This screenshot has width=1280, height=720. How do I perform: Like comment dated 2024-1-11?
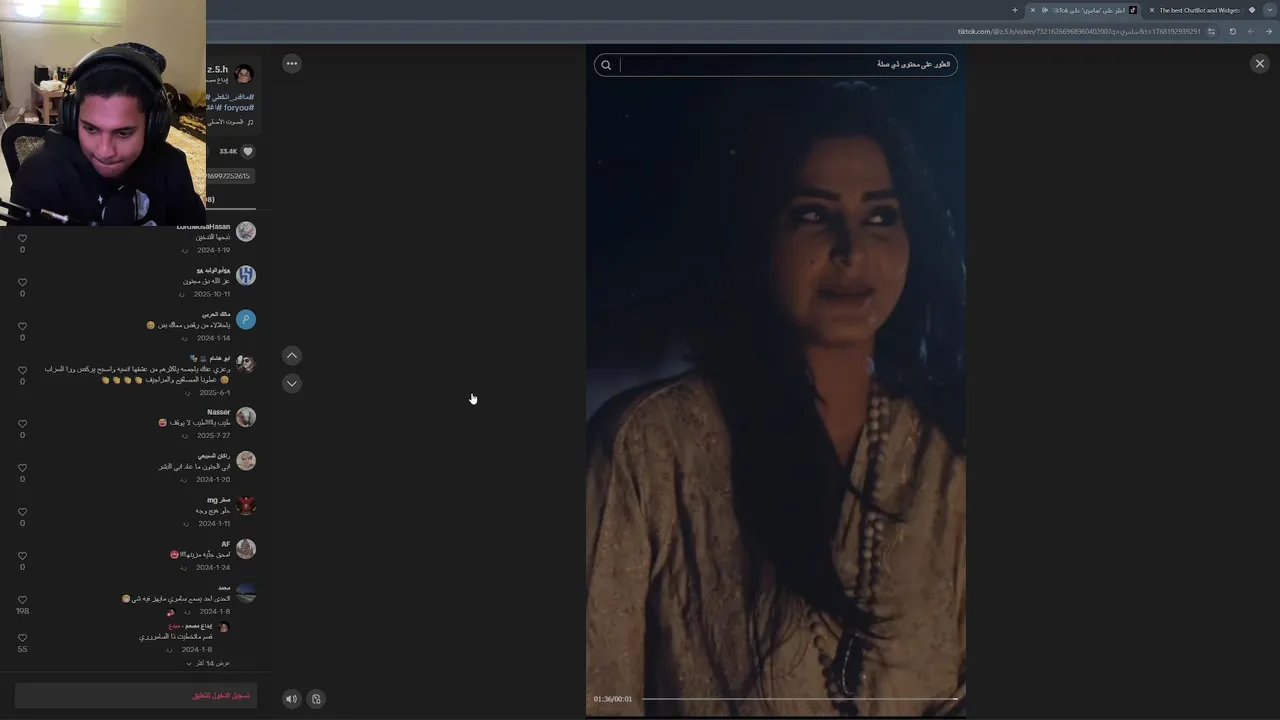(22, 511)
